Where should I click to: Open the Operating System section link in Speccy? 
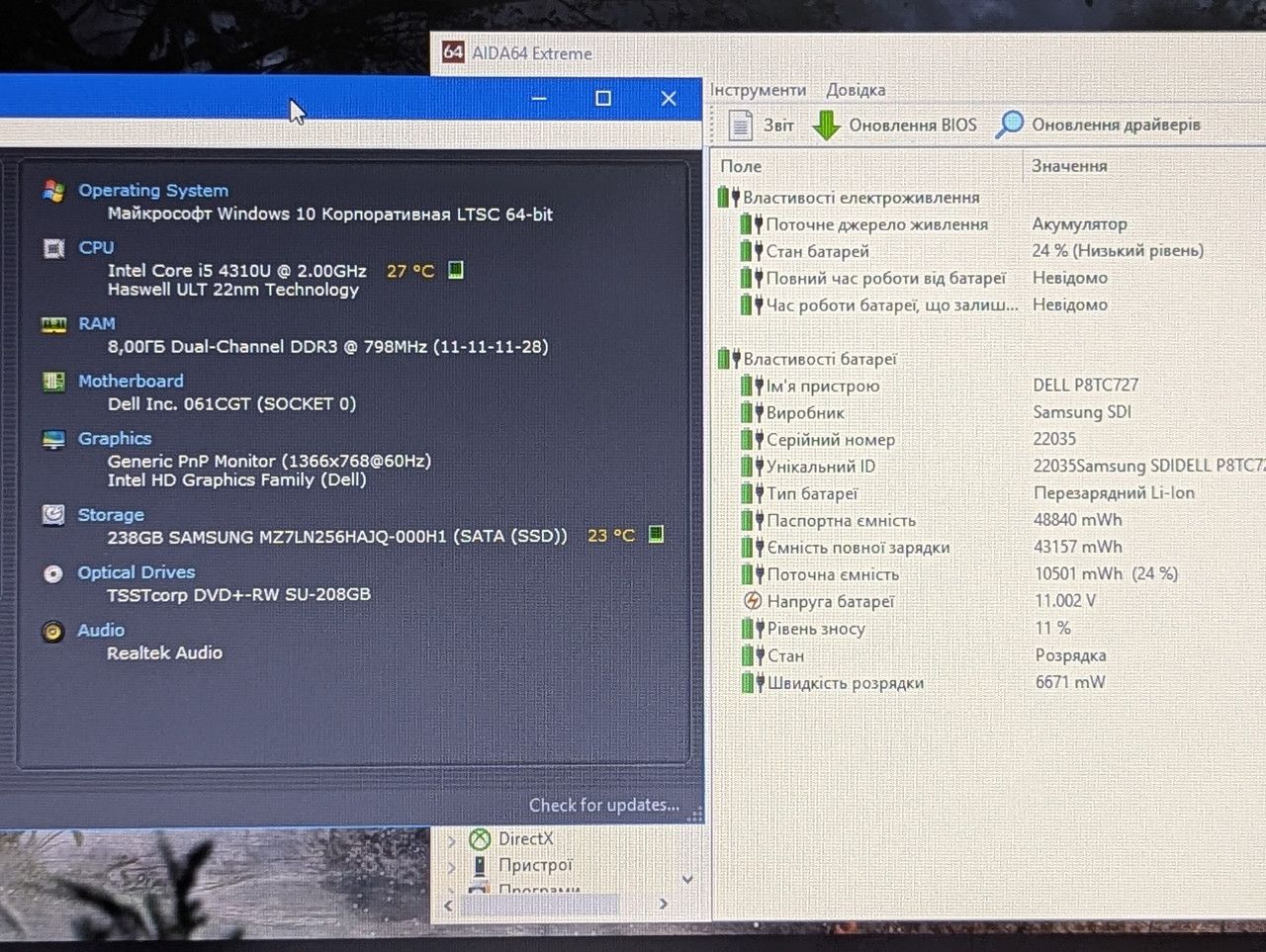point(153,191)
